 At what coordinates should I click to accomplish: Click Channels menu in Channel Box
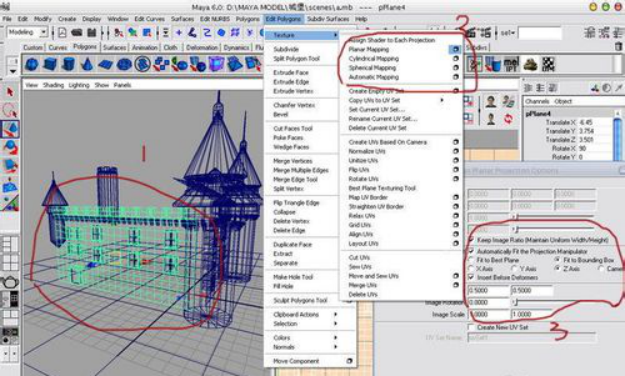537,101
